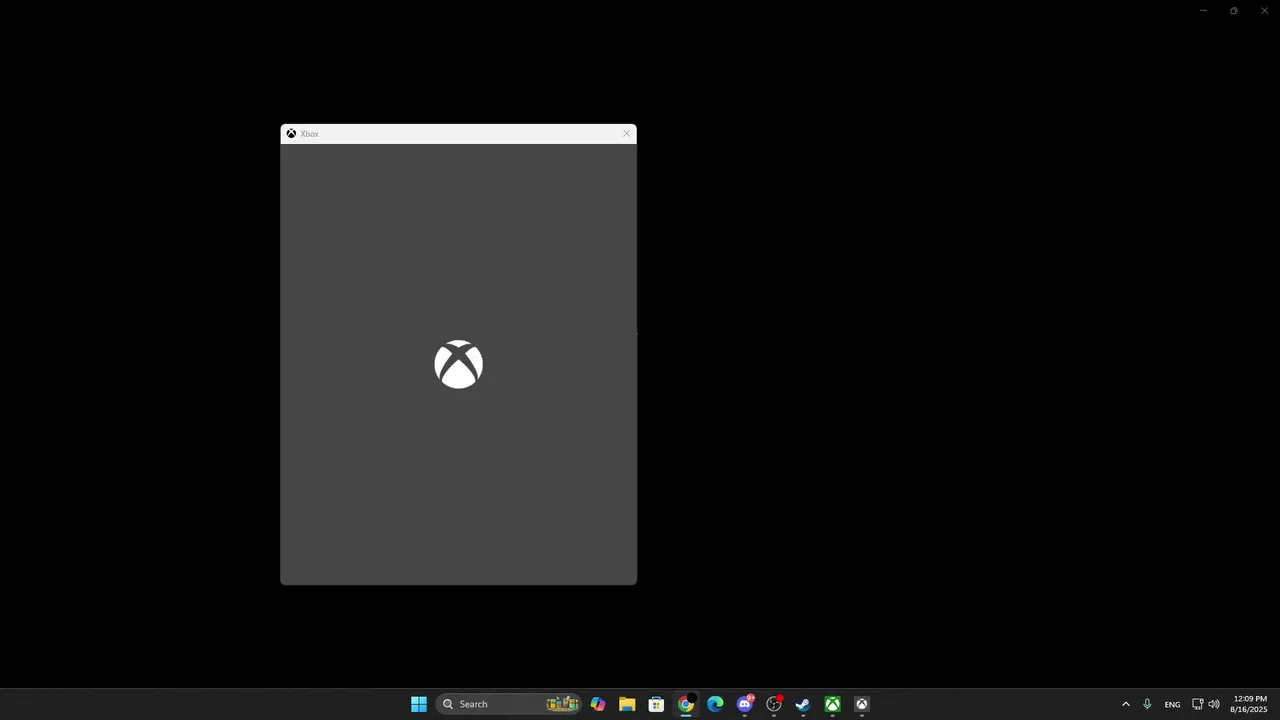Open the Windows Start menu
This screenshot has width=1280, height=720.
click(x=419, y=704)
